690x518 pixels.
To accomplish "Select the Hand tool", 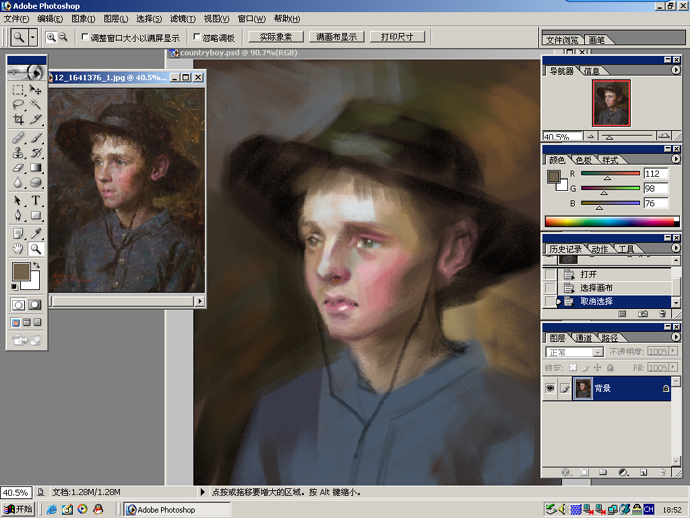I will (18, 249).
